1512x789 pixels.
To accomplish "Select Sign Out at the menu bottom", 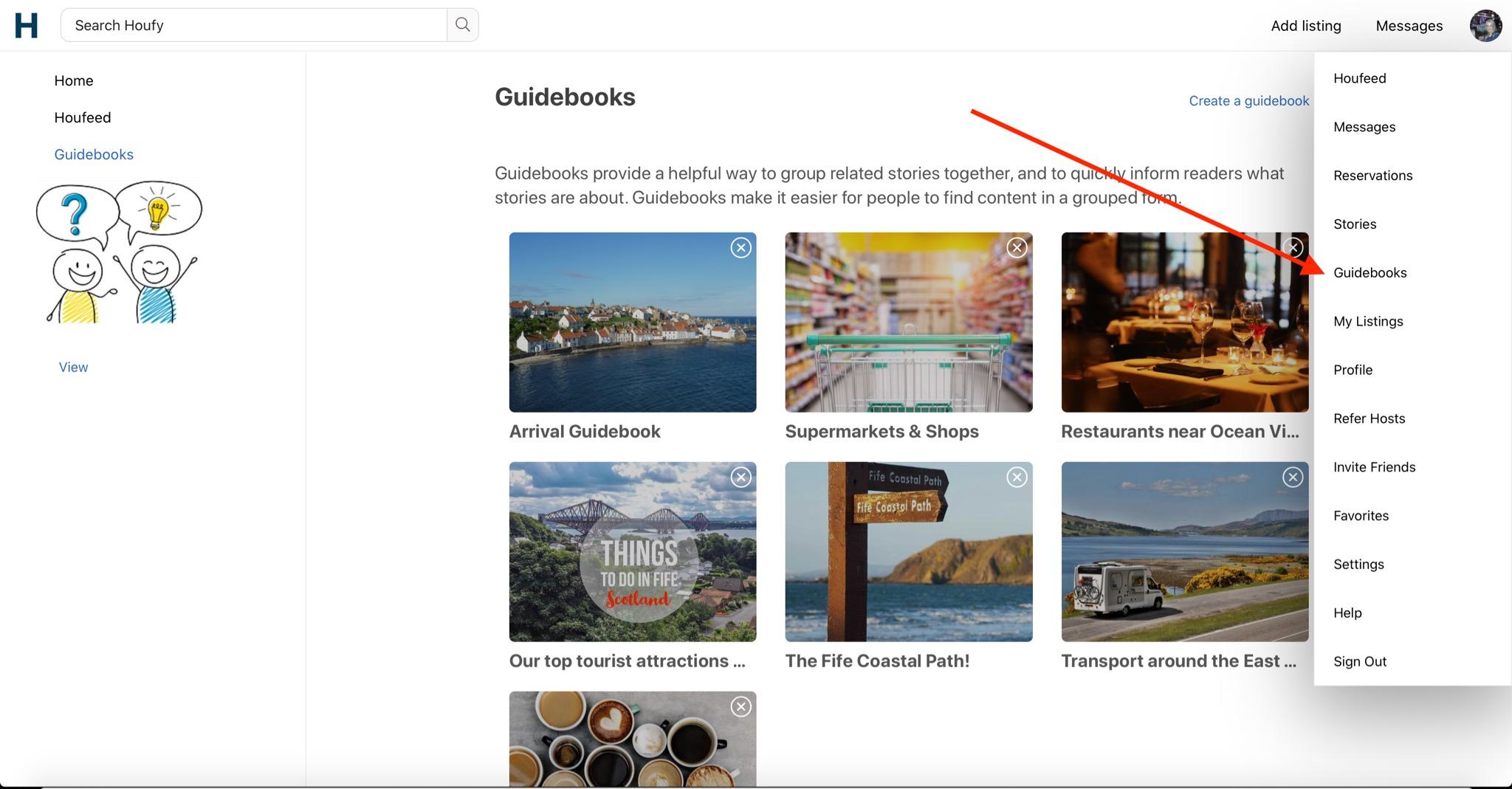I will pyautogui.click(x=1360, y=661).
